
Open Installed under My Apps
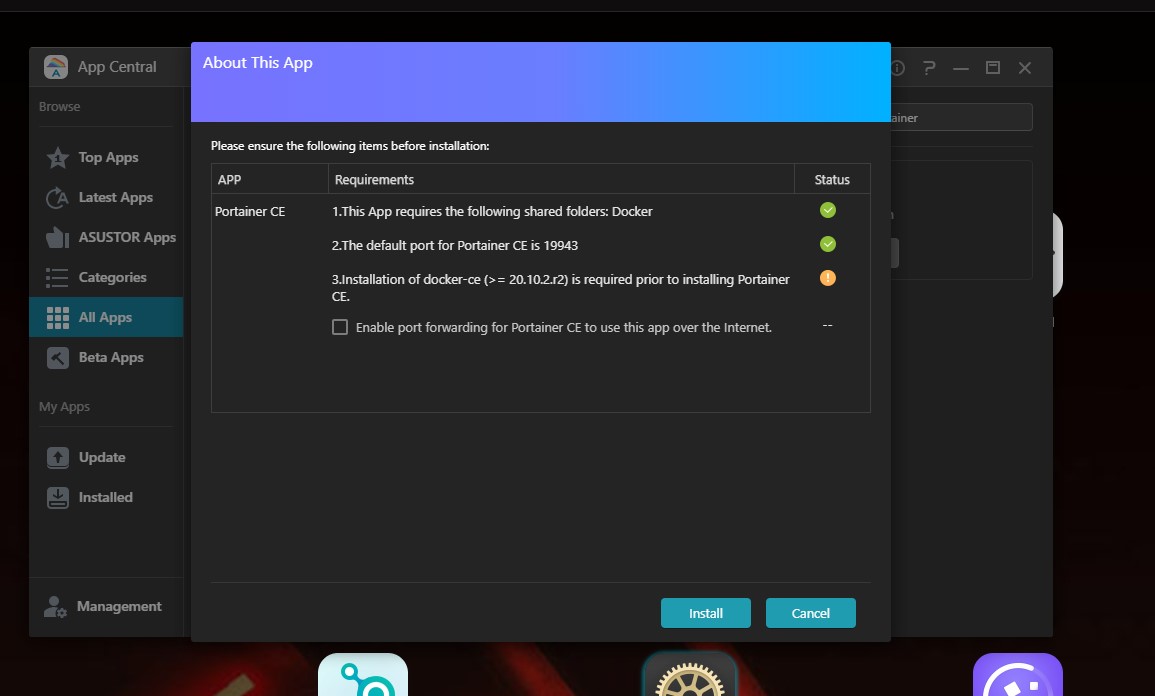(x=106, y=497)
